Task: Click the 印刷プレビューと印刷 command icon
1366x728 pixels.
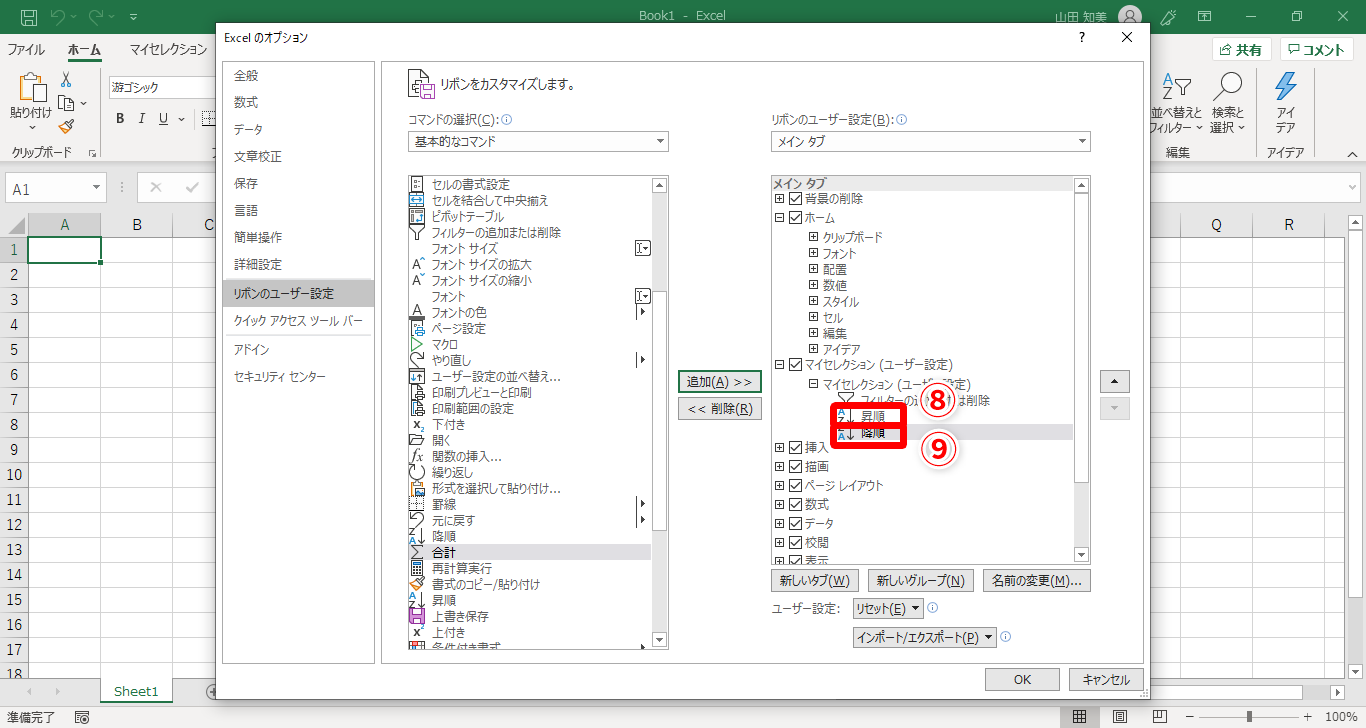Action: (x=418, y=392)
